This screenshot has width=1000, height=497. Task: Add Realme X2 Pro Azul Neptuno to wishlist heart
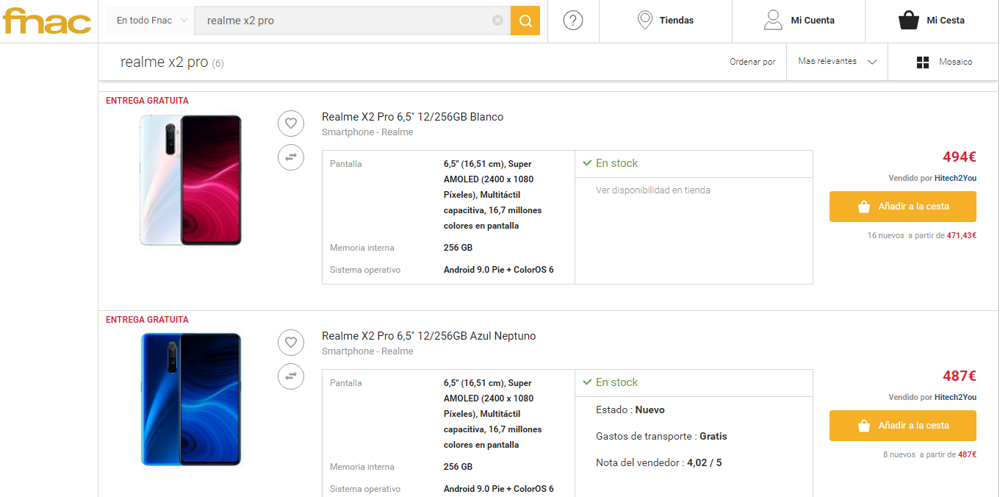(291, 343)
